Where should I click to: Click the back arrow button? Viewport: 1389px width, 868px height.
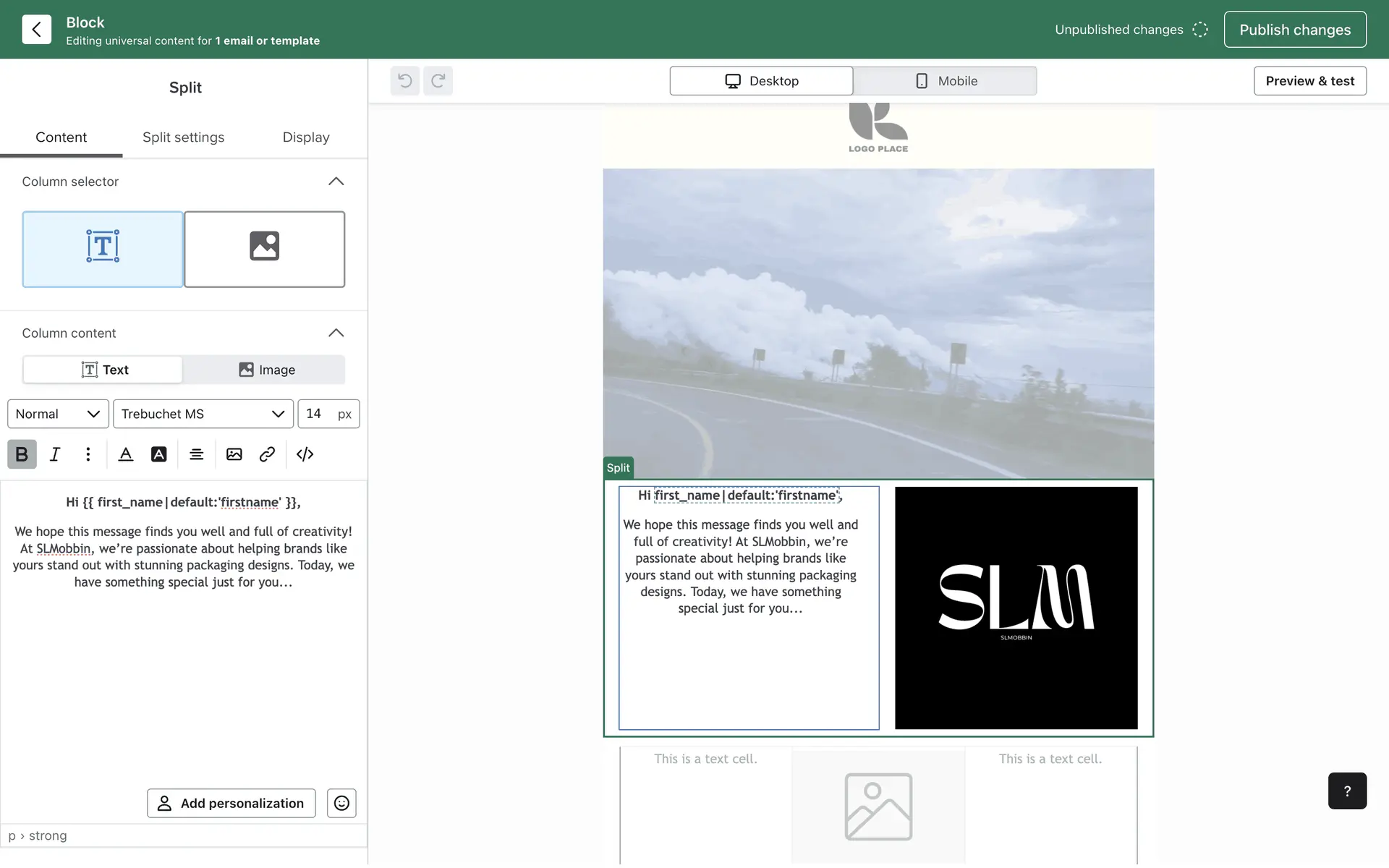click(36, 30)
